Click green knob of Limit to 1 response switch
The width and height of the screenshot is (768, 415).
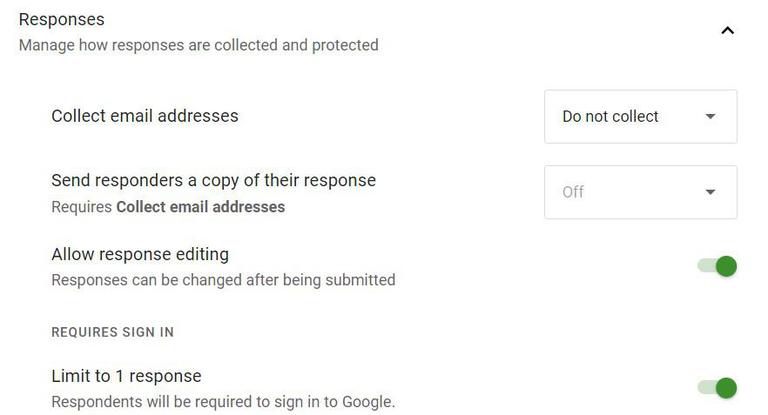pyautogui.click(x=727, y=388)
